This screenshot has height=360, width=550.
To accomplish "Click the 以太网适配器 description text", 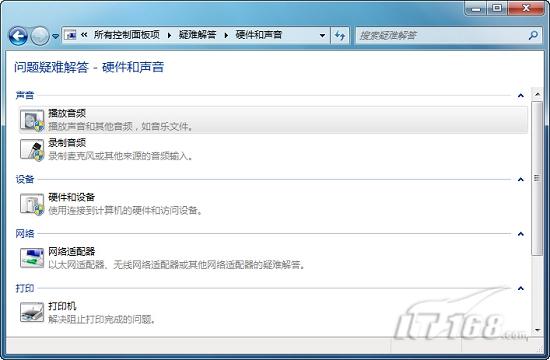I will (x=176, y=265).
